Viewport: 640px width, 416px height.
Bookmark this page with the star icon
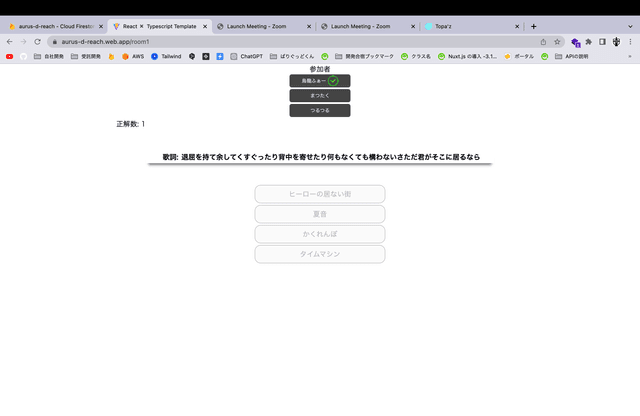point(557,42)
